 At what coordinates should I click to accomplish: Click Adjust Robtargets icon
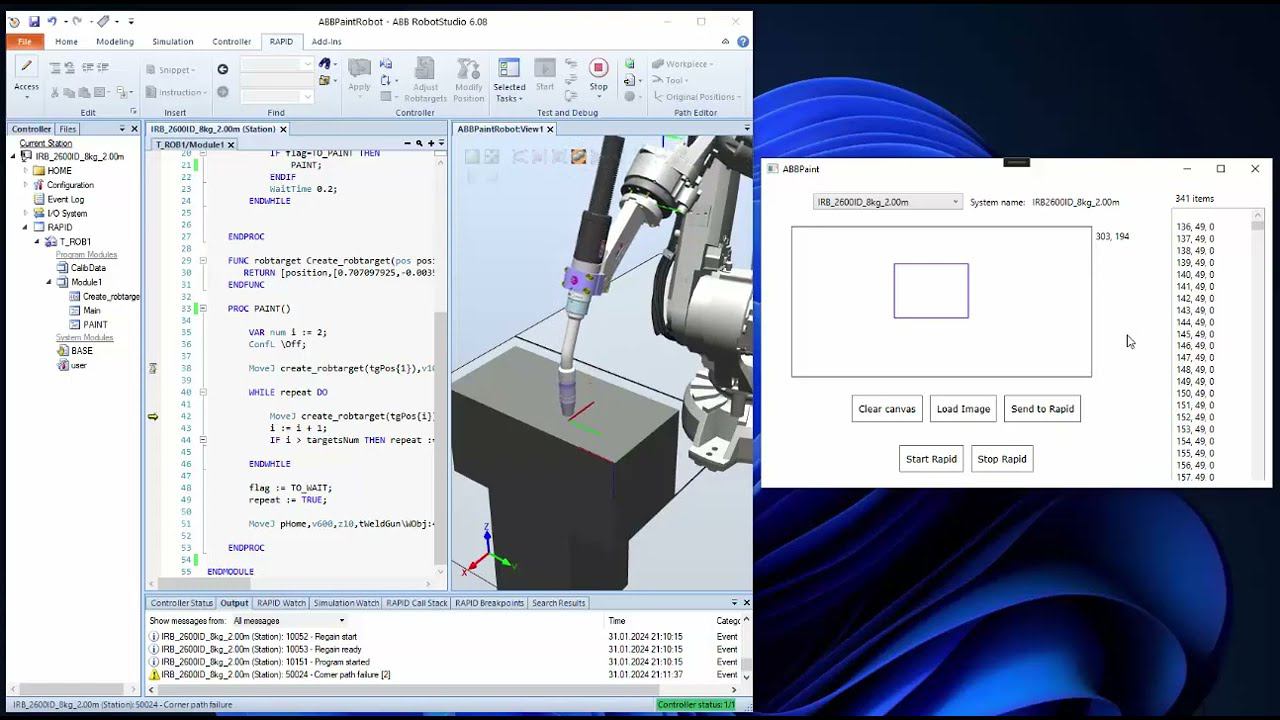[x=425, y=68]
